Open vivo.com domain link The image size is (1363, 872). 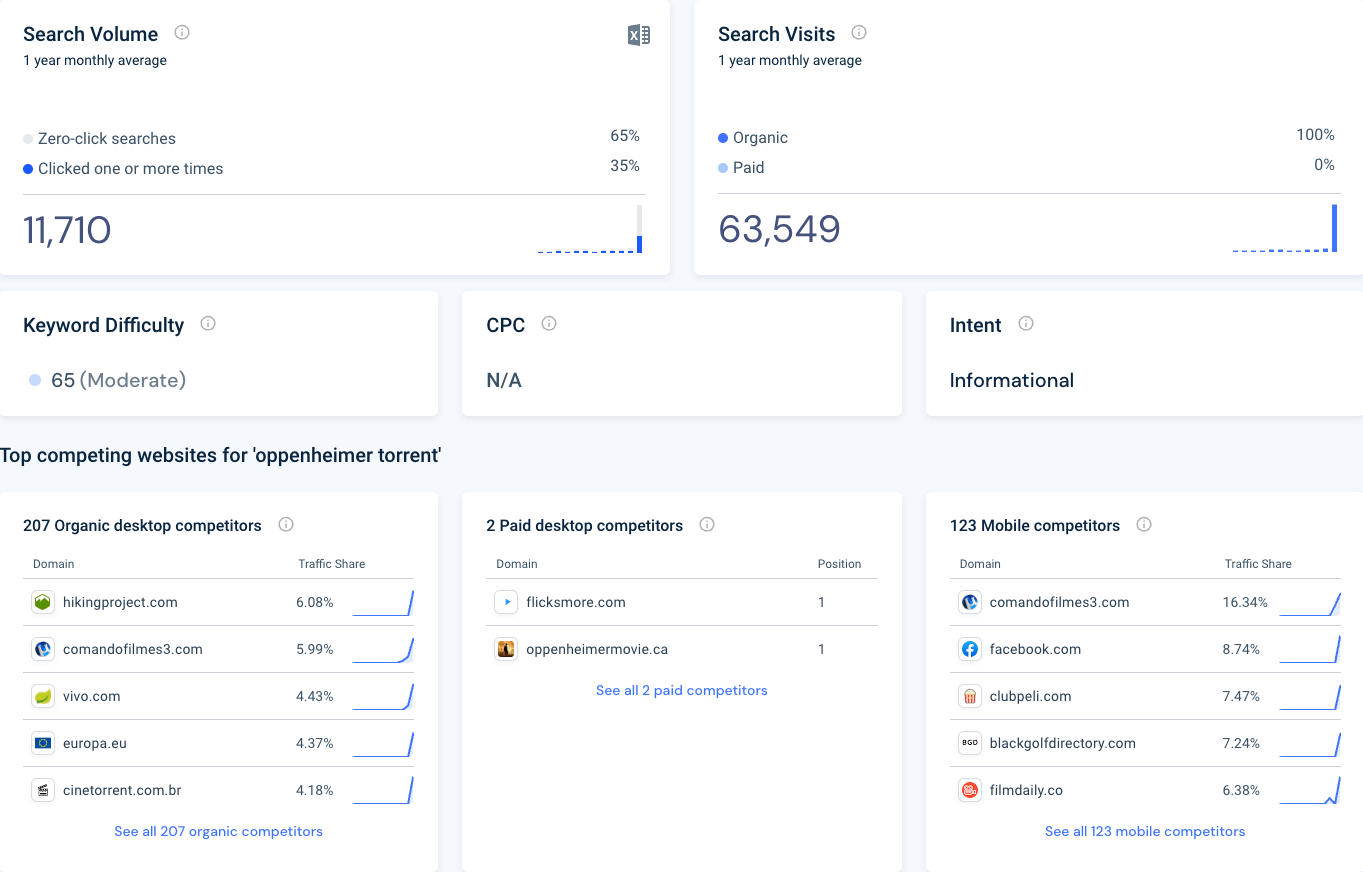tap(91, 696)
